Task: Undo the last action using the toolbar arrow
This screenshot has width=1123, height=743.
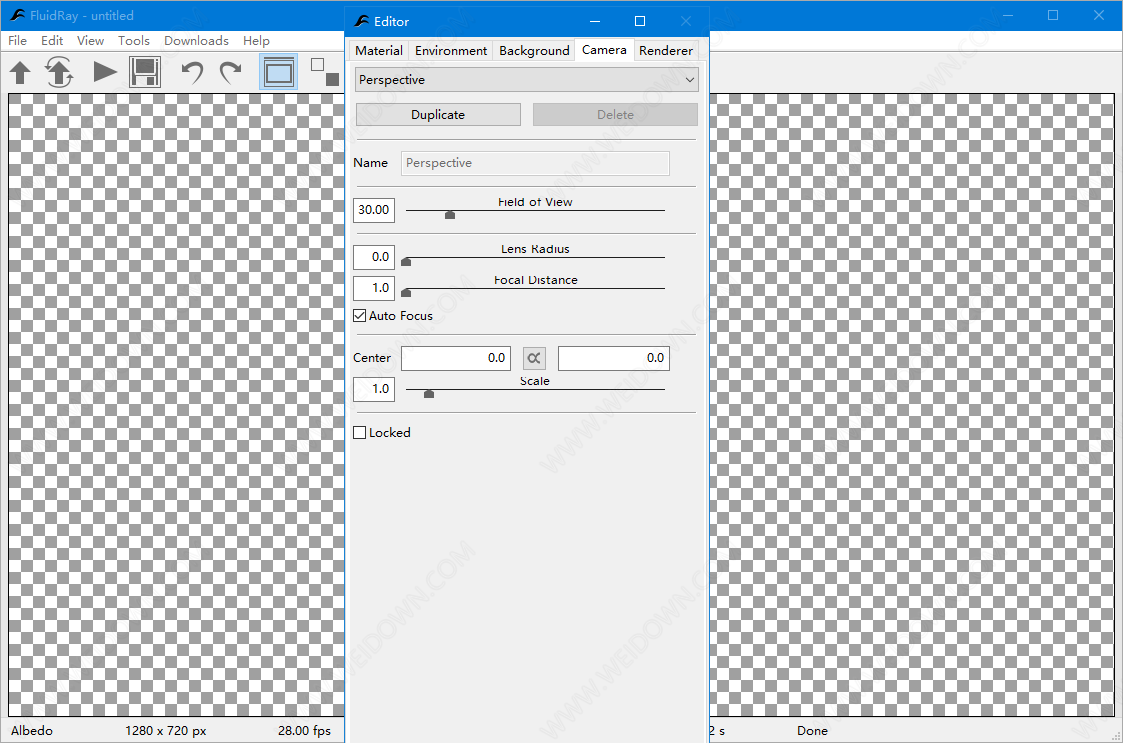Action: (192, 72)
